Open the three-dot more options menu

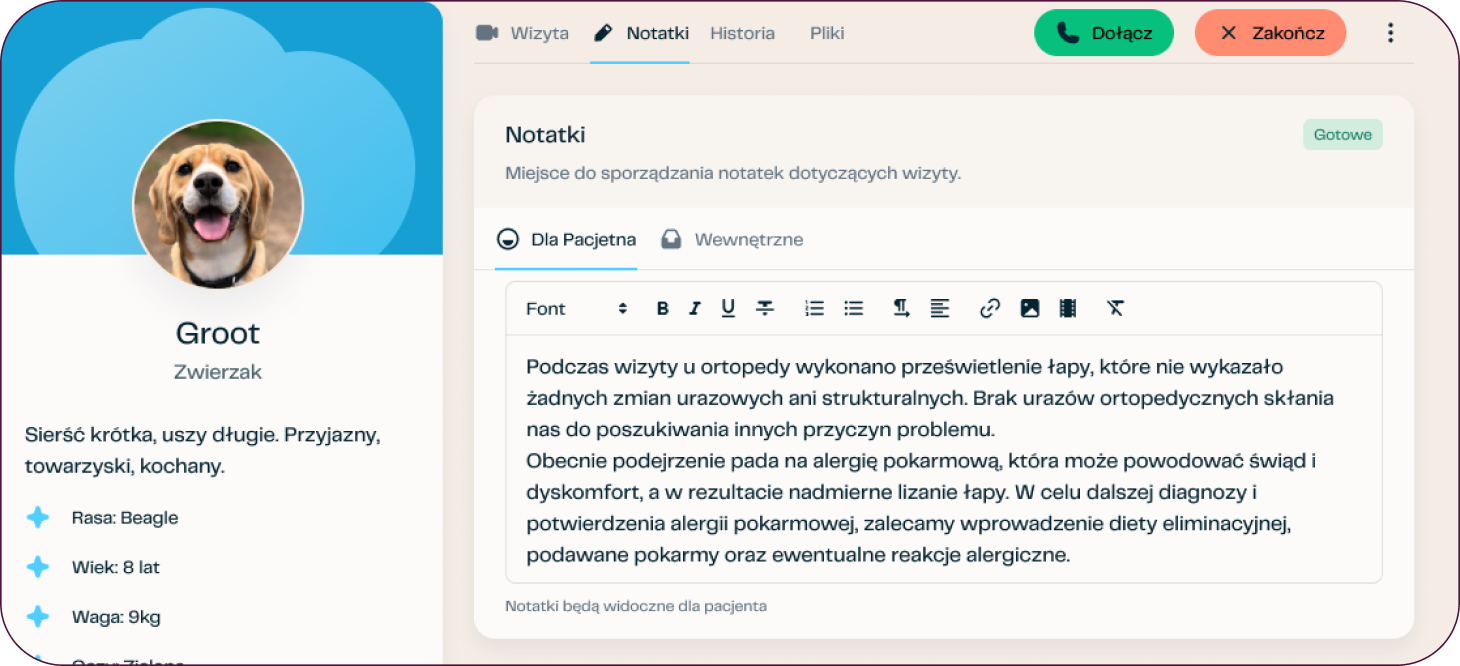1390,33
